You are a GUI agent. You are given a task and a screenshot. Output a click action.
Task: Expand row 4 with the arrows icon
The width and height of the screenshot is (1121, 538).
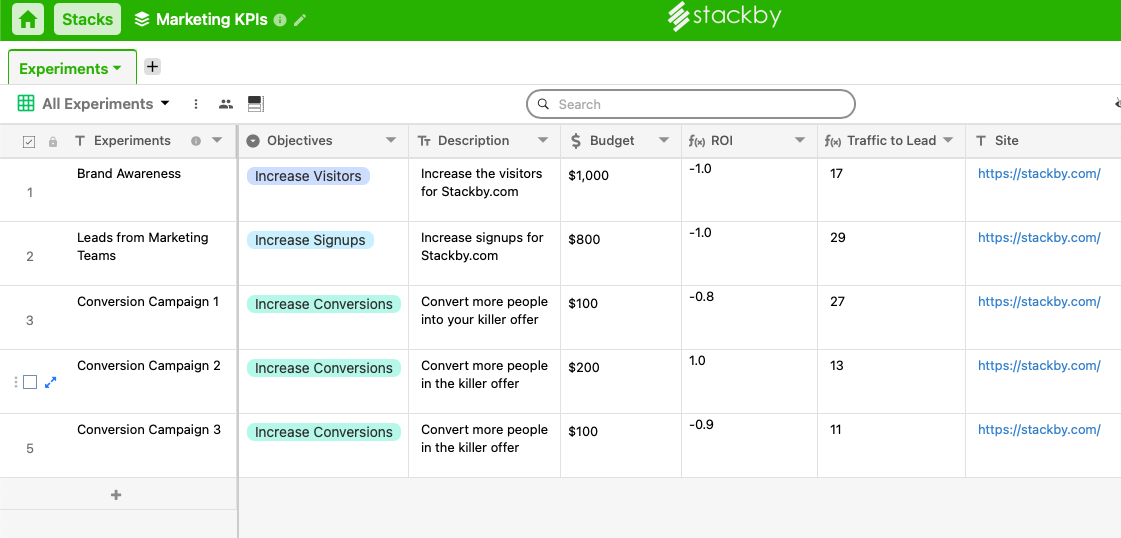(51, 382)
